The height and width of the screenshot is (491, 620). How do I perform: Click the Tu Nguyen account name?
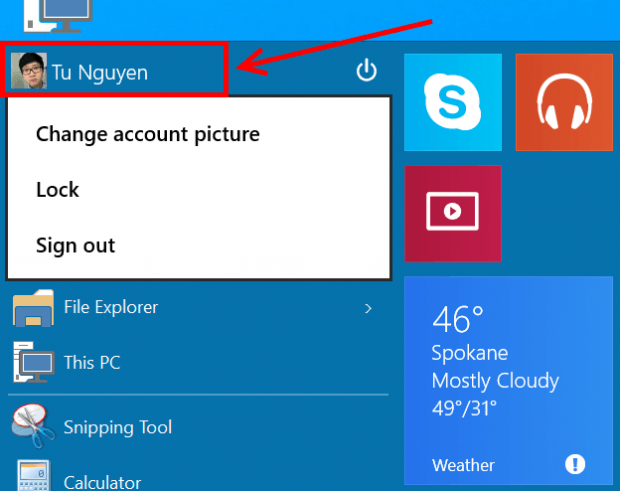click(x=100, y=72)
